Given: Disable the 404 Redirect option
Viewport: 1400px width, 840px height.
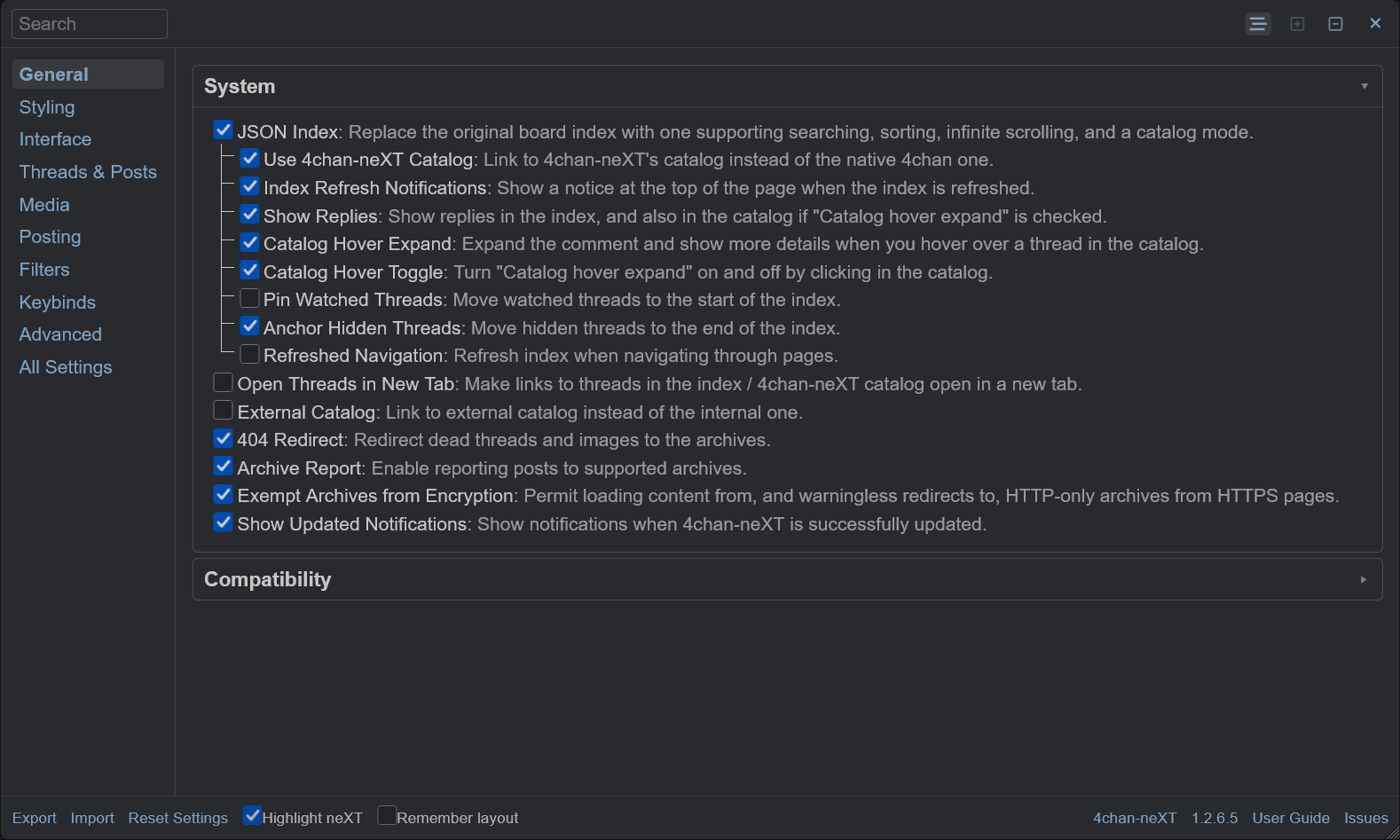Looking at the screenshot, I should [x=224, y=438].
